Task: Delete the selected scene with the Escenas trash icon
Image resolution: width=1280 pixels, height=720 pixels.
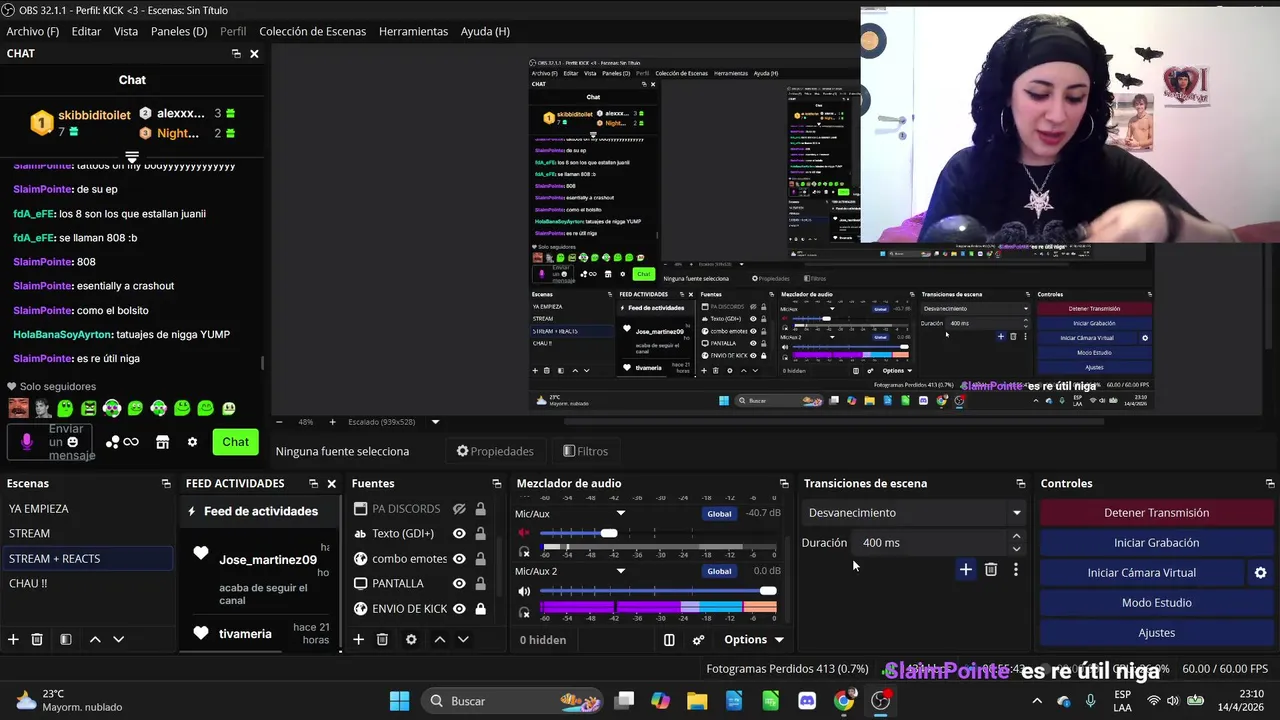Action: tap(37, 639)
